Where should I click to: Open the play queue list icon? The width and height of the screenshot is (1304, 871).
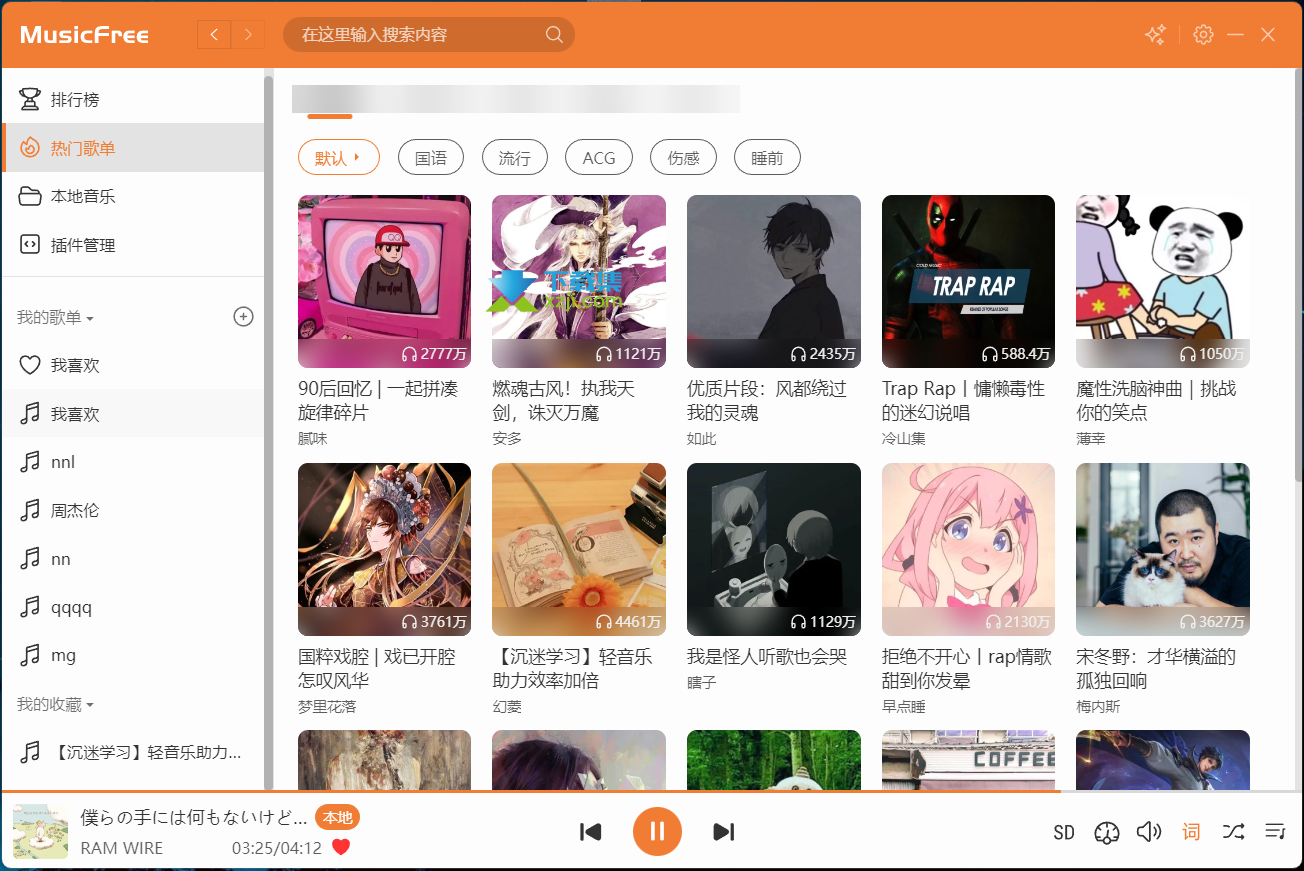(1275, 832)
